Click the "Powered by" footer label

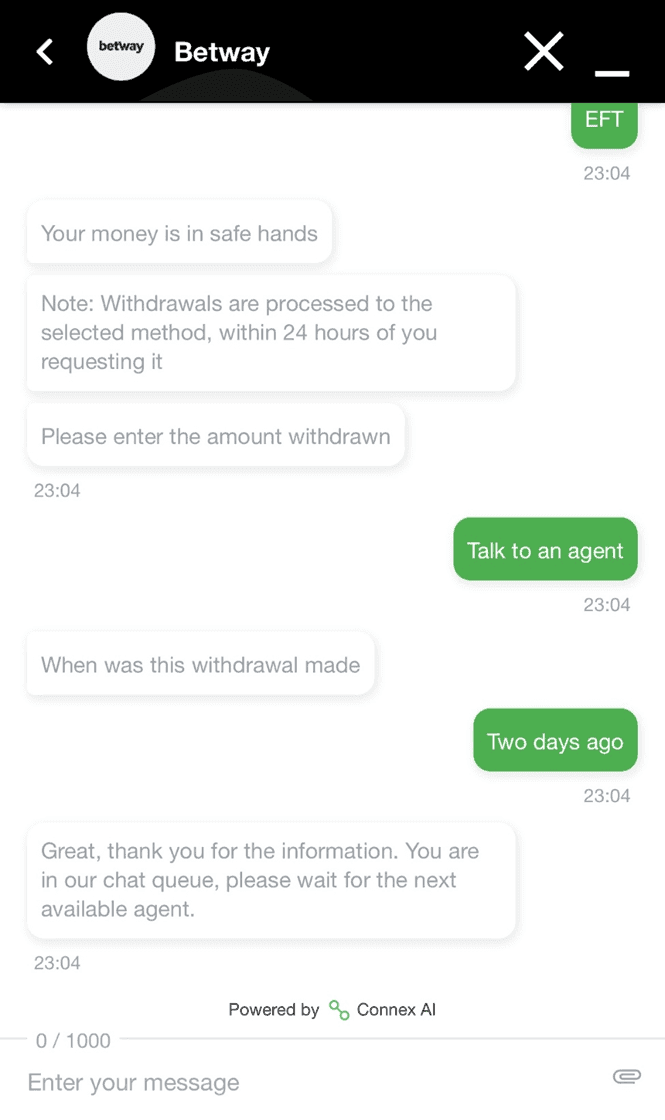(273, 1010)
